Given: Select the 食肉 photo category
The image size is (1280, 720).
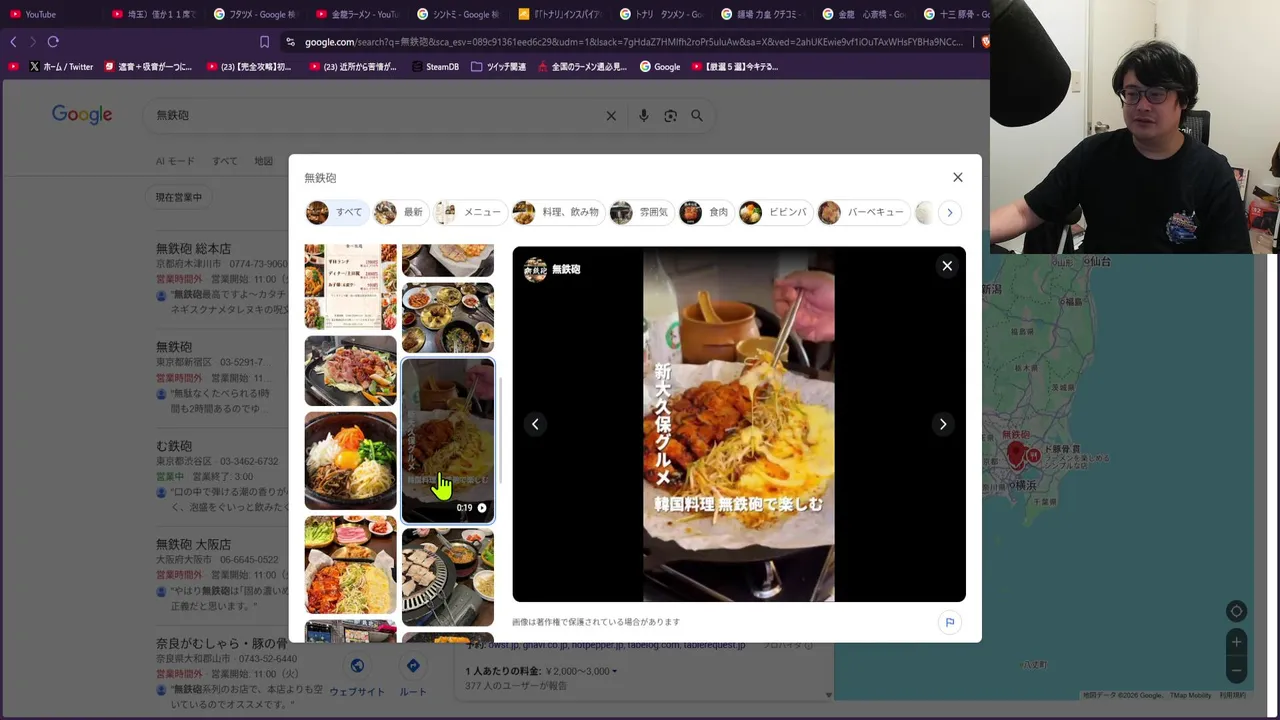Looking at the screenshot, I should click(705, 212).
